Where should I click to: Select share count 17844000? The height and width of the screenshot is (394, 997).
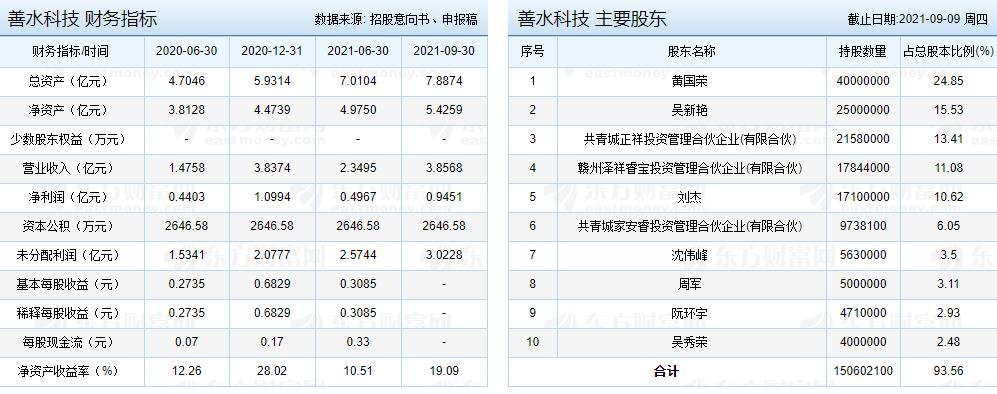click(x=863, y=168)
